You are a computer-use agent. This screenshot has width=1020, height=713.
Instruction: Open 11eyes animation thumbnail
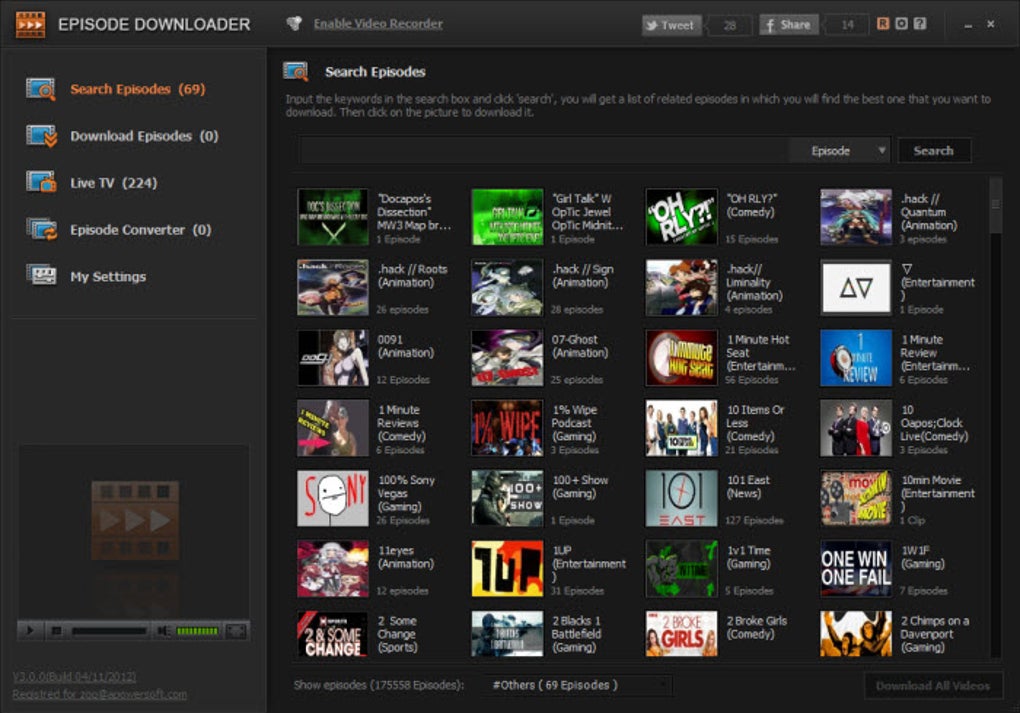[x=332, y=568]
